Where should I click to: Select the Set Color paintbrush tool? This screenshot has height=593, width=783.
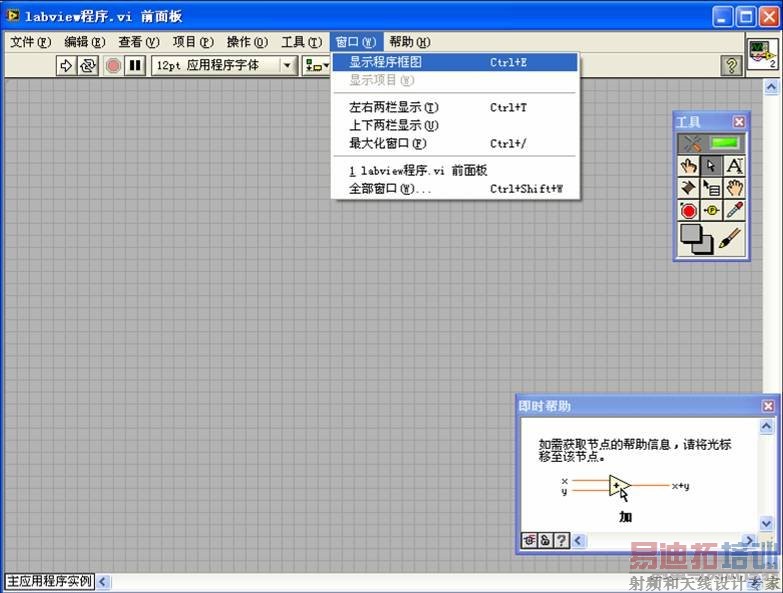730,239
